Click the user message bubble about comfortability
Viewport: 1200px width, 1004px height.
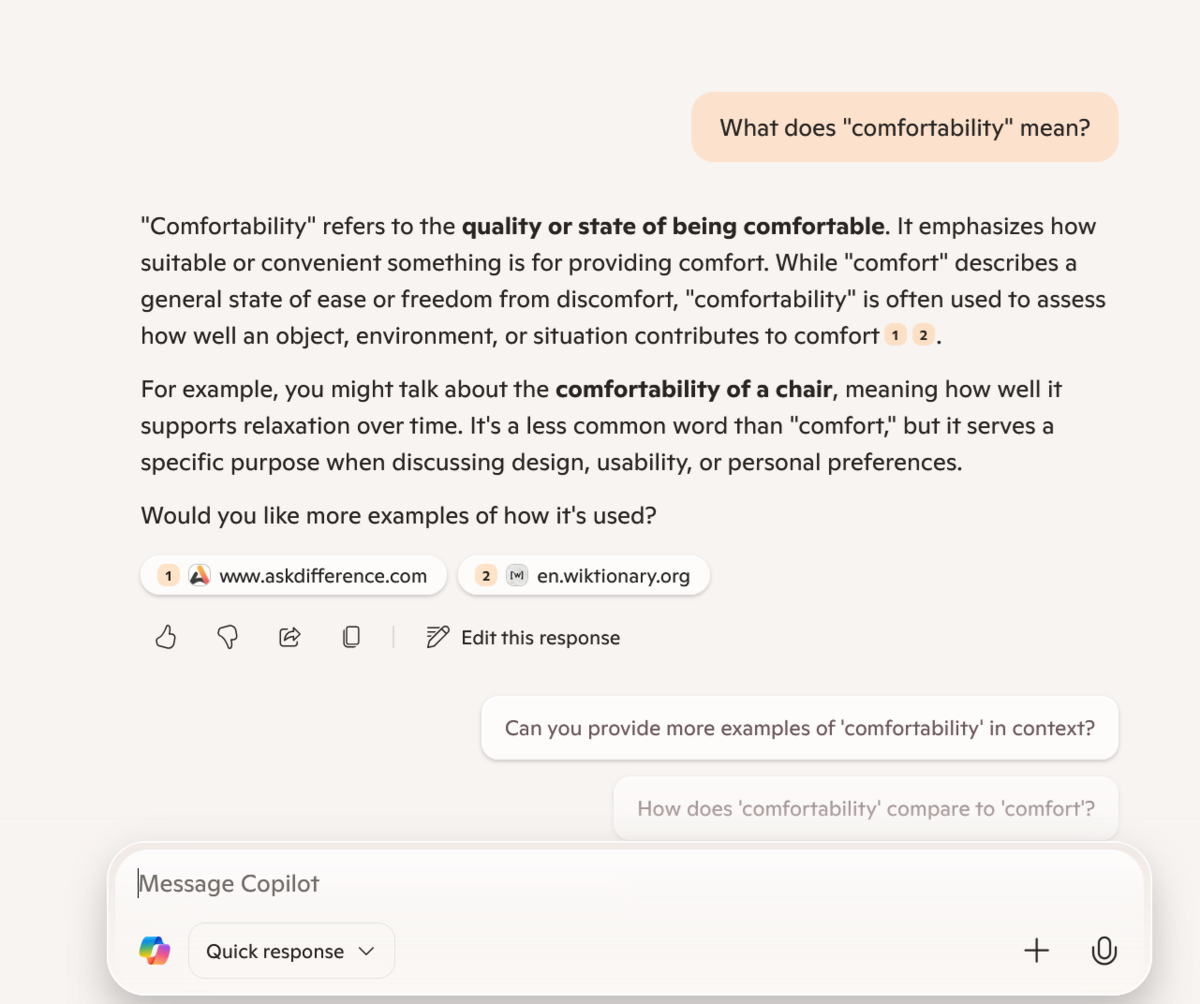tap(904, 127)
